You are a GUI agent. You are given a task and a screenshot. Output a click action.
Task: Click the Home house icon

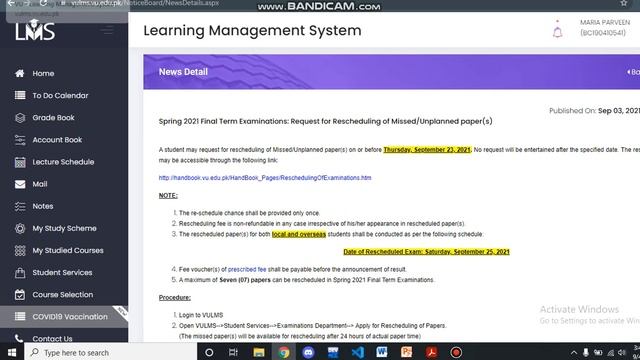pyautogui.click(x=20, y=73)
